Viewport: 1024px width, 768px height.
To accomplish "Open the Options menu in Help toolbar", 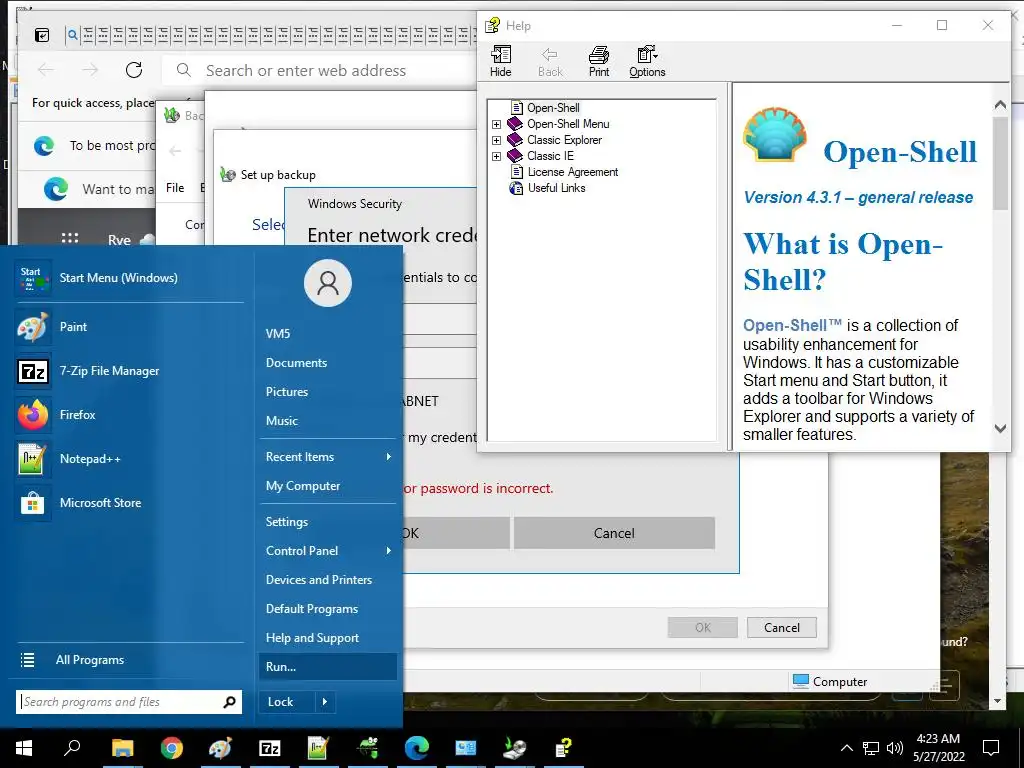I will click(647, 61).
